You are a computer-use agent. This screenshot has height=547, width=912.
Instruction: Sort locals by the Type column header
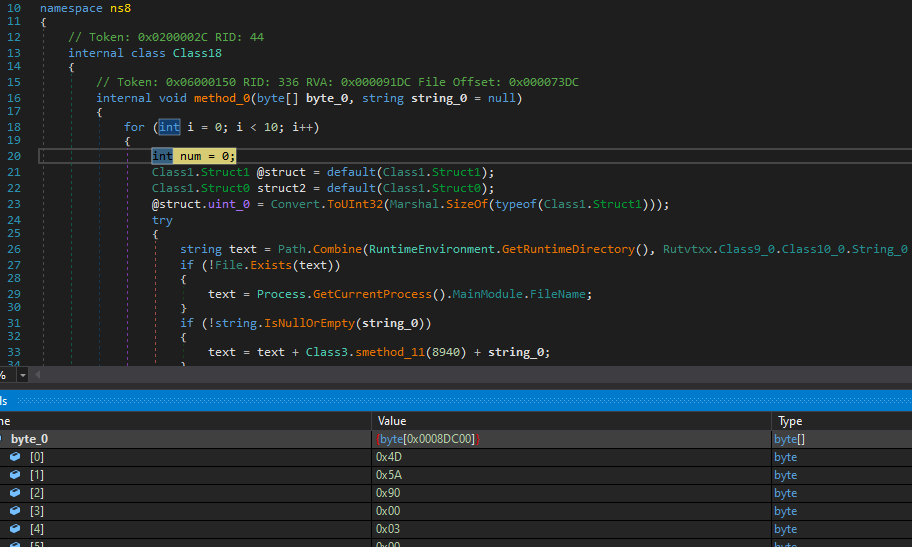[842, 421]
